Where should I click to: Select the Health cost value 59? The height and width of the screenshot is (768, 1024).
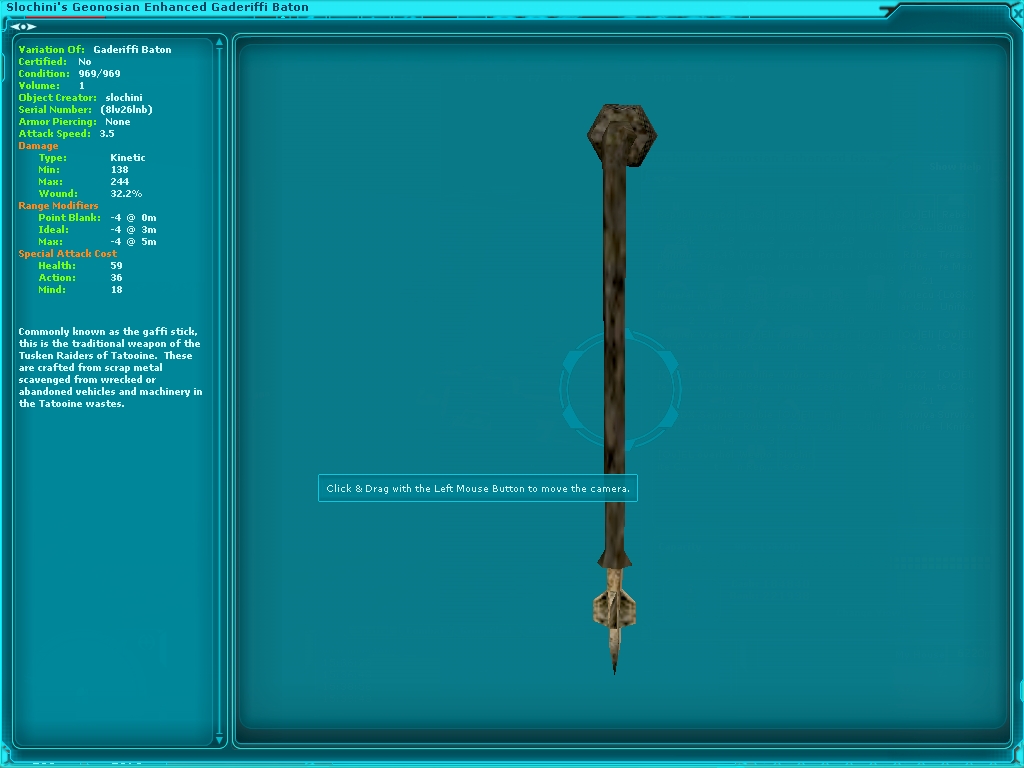click(116, 266)
